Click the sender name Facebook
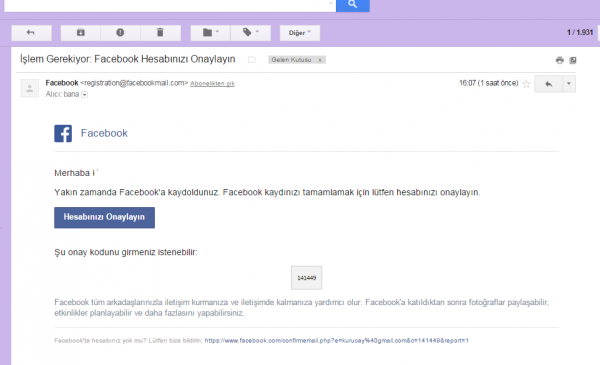 [62, 83]
